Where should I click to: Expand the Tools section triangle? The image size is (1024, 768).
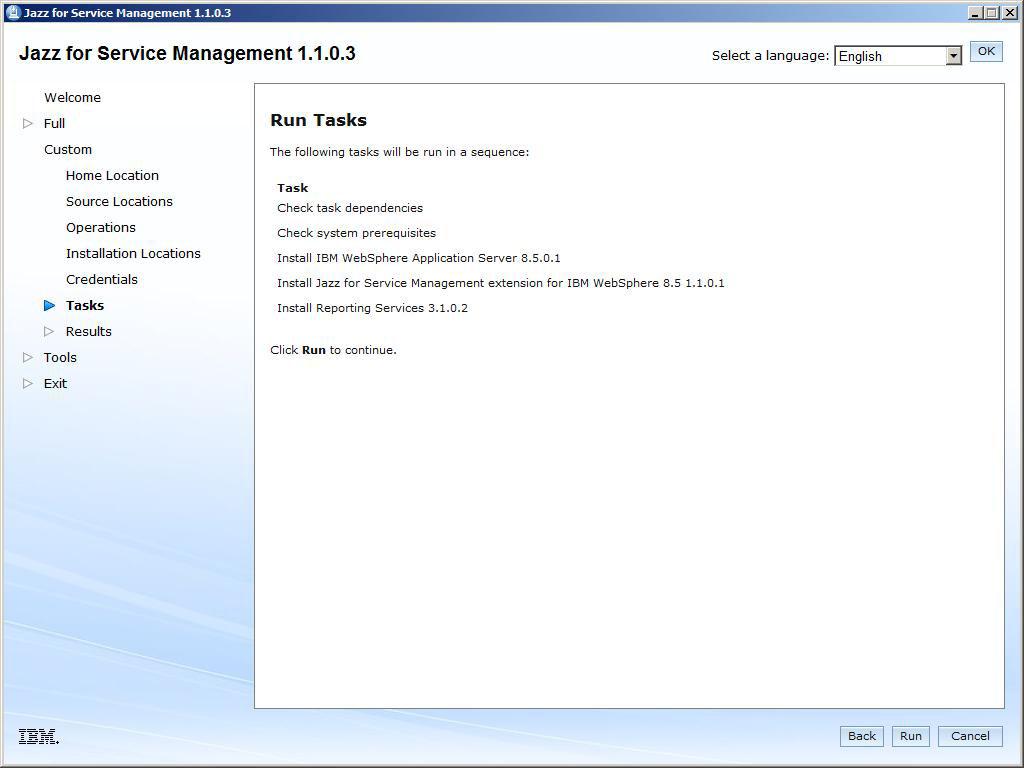27,357
